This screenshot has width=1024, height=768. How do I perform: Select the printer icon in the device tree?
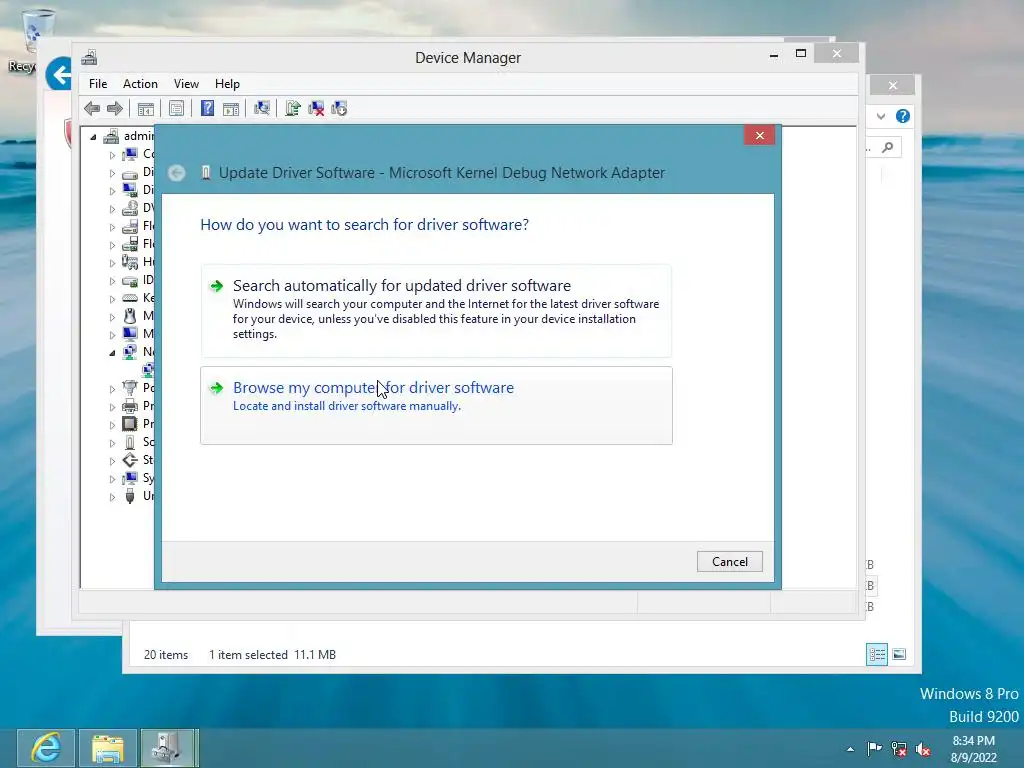coord(130,406)
